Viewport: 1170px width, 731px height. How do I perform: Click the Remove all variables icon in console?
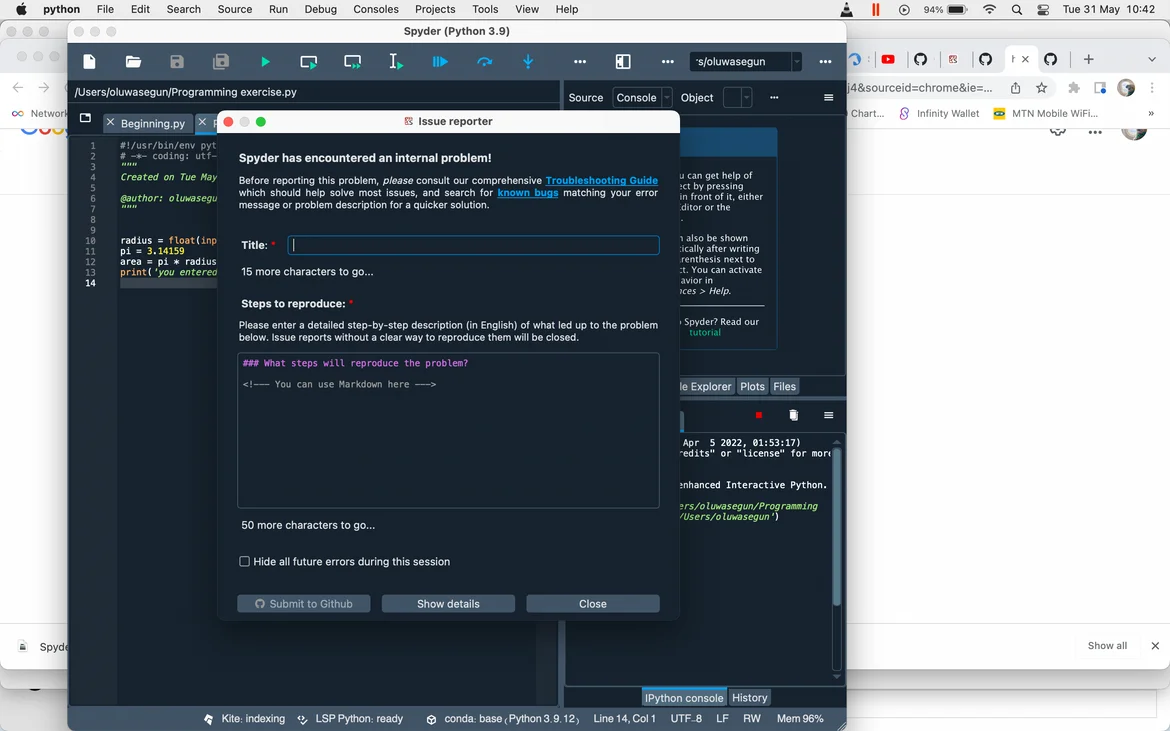coord(793,415)
